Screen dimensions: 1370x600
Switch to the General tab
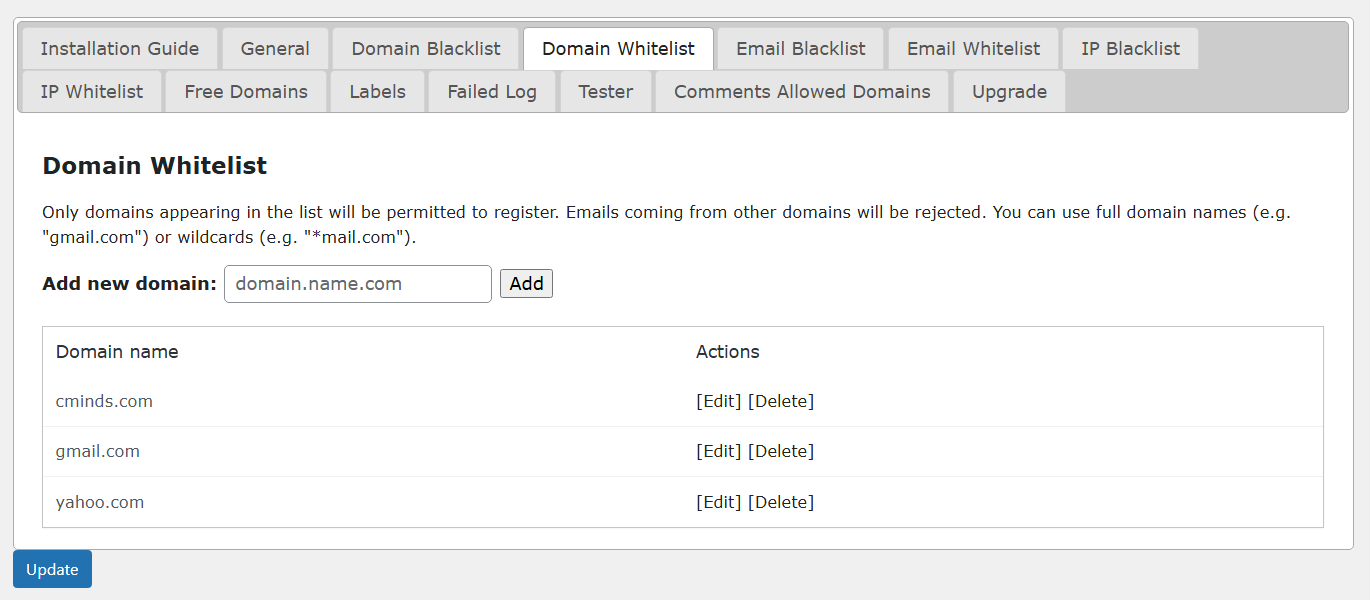(275, 49)
